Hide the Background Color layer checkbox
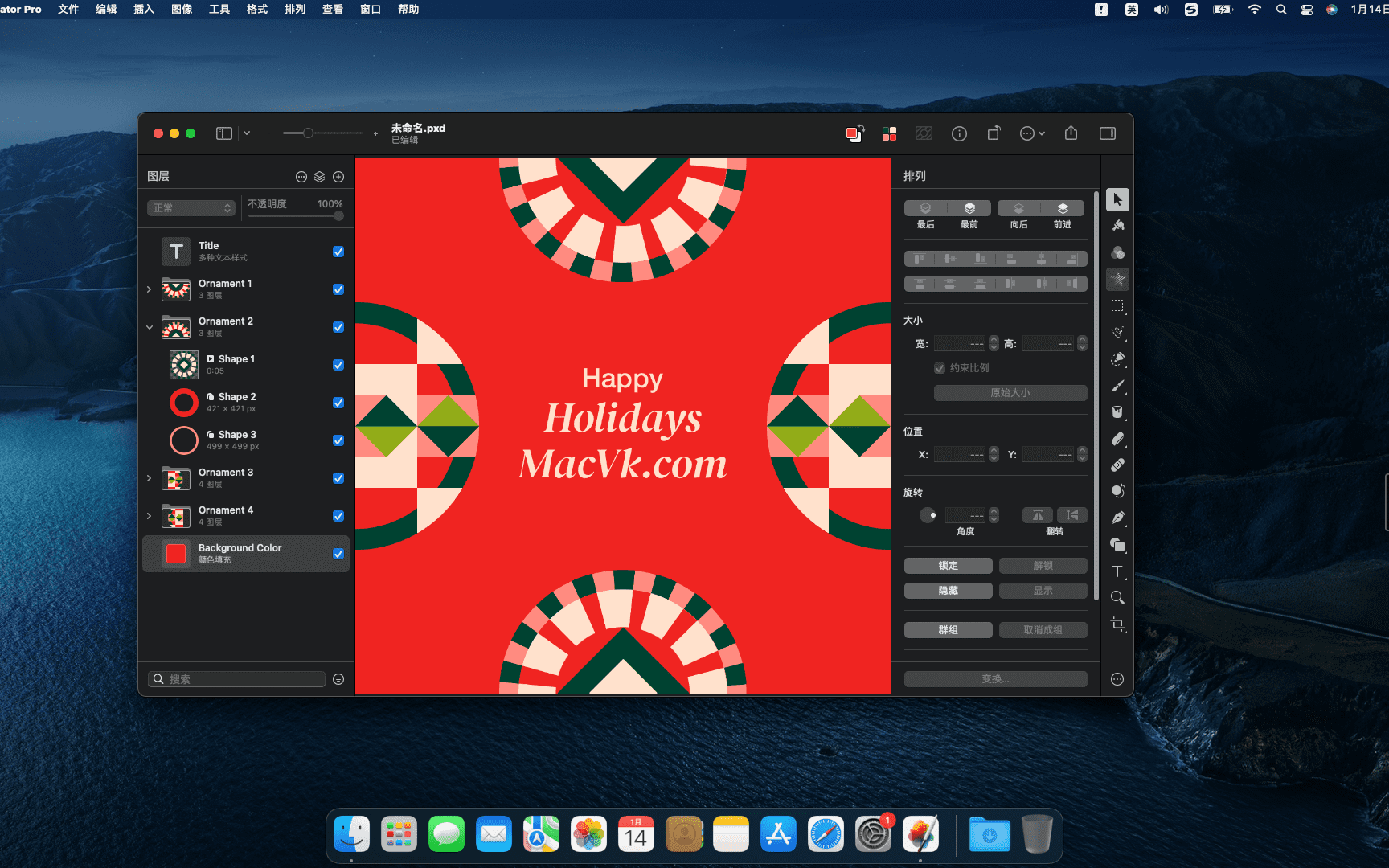Screen dimensions: 1389x868 (338, 554)
